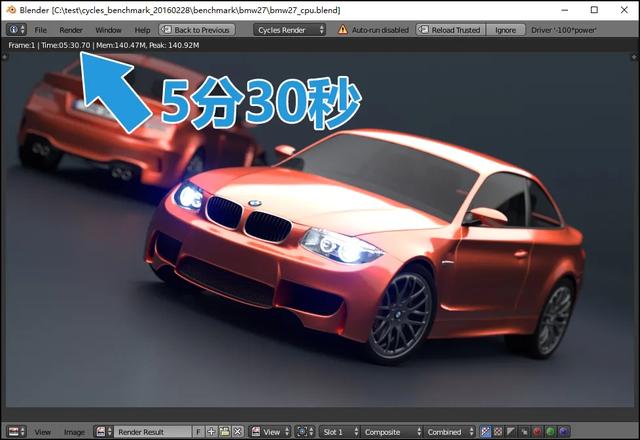Viewport: 640px width, 440px height.
Task: Open the Combined pass dropdown
Action: pyautogui.click(x=449, y=431)
